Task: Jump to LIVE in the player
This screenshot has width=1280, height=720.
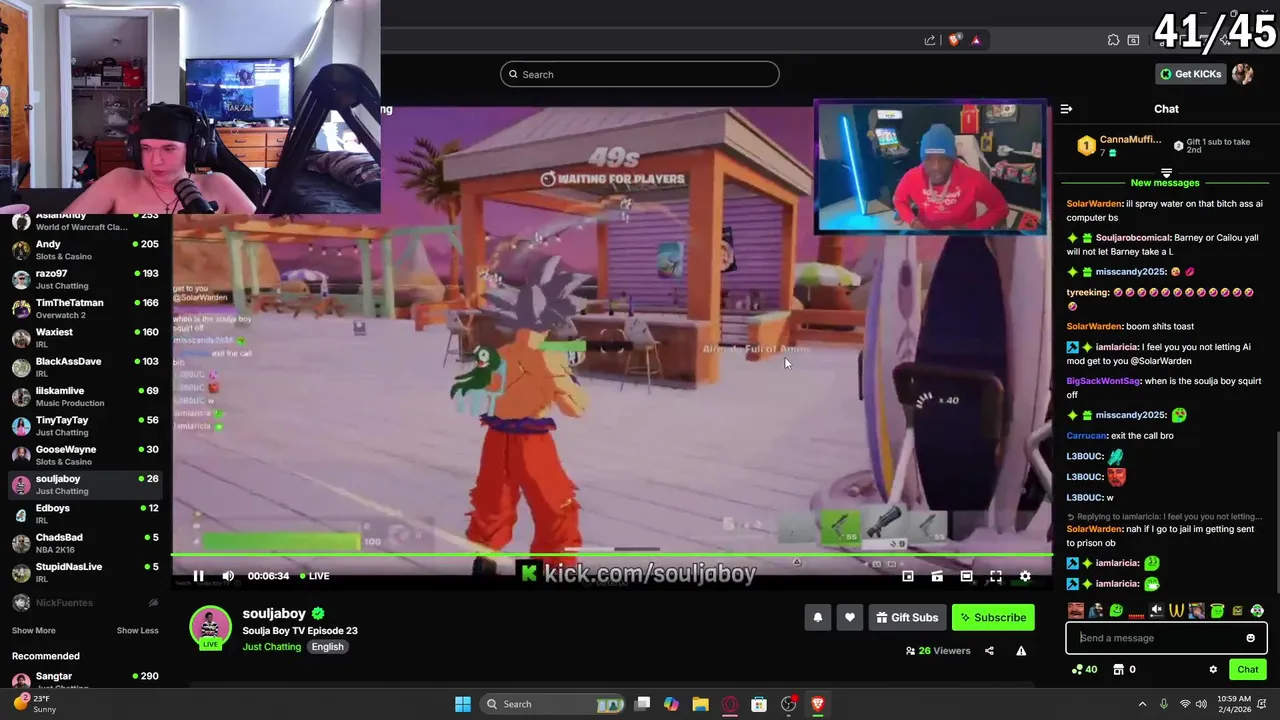Action: click(313, 576)
